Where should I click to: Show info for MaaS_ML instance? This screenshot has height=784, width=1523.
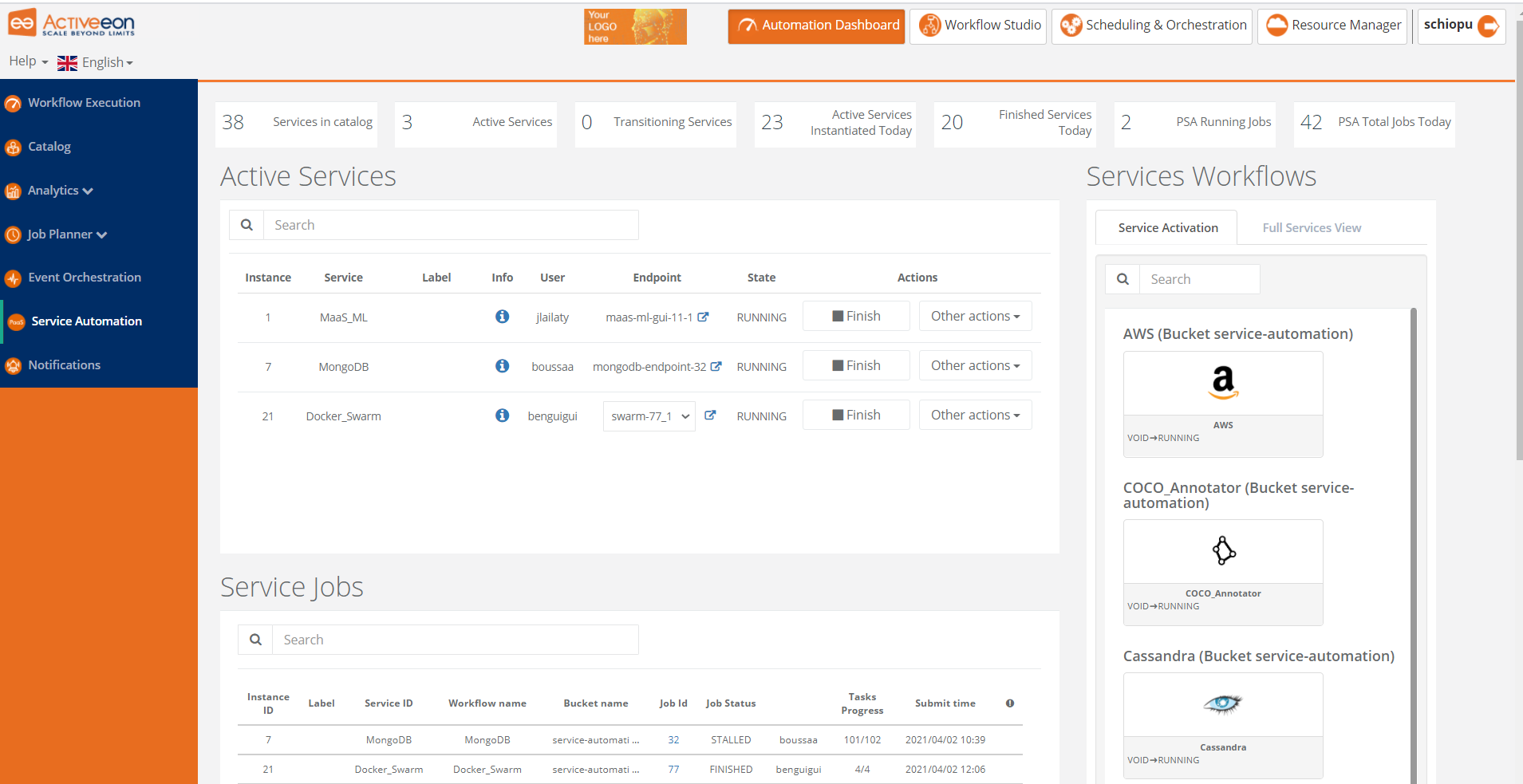pyautogui.click(x=502, y=317)
